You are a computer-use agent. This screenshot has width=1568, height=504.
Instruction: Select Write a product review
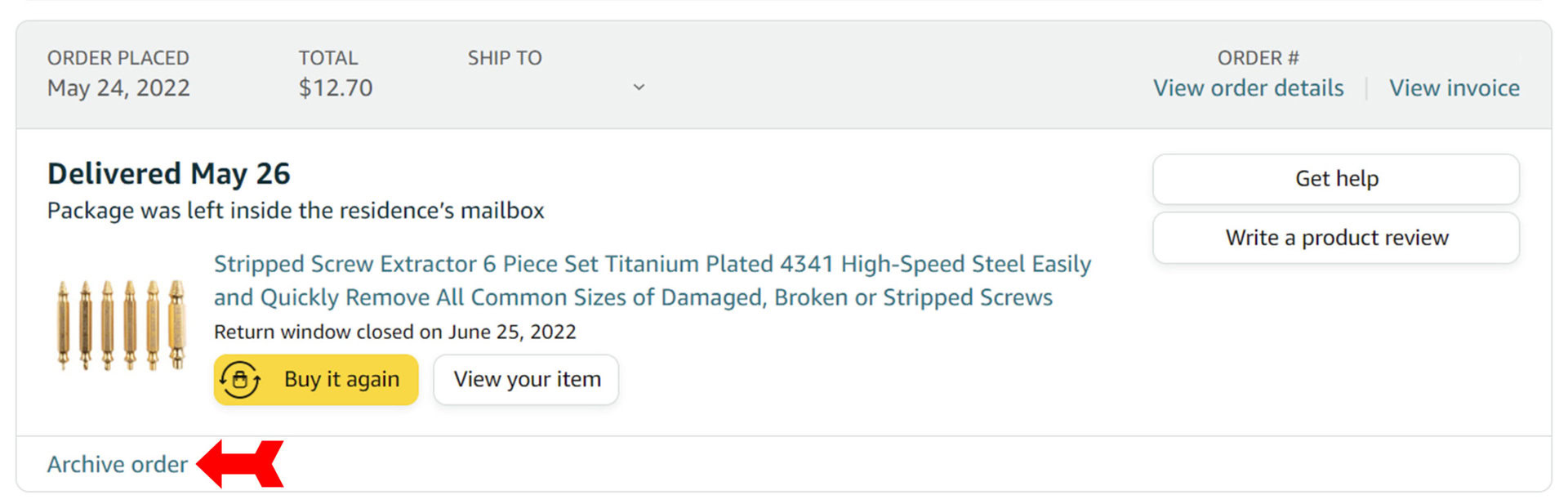pos(1336,238)
